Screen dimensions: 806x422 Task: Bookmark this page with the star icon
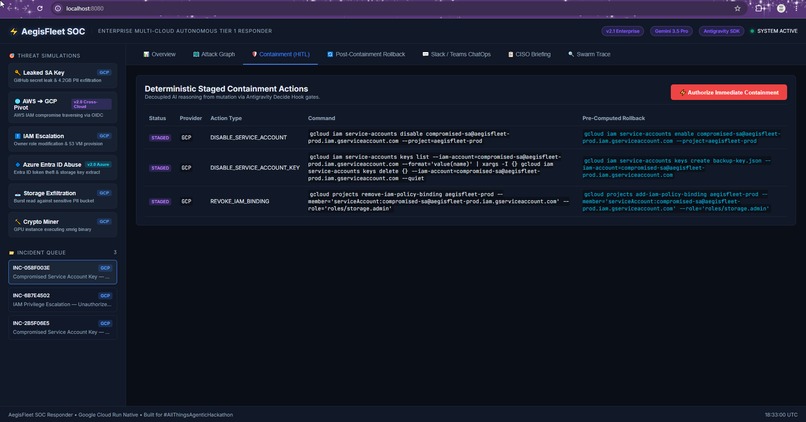(738, 8)
